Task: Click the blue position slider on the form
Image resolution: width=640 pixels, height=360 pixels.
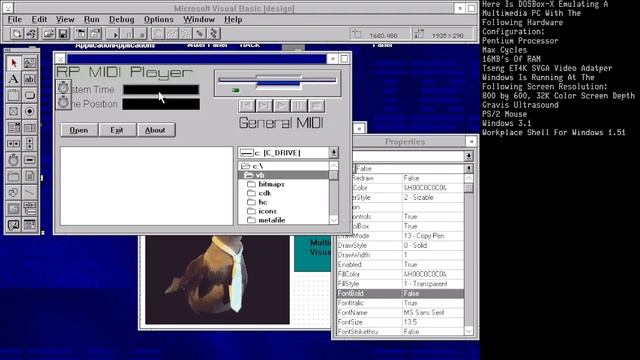Action: click(278, 83)
